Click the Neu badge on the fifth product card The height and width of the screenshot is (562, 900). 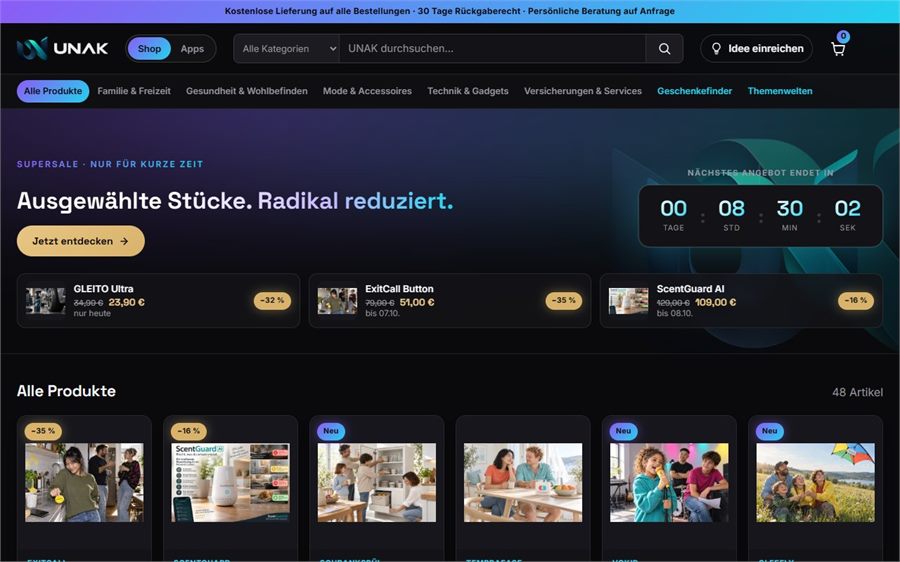[x=623, y=431]
